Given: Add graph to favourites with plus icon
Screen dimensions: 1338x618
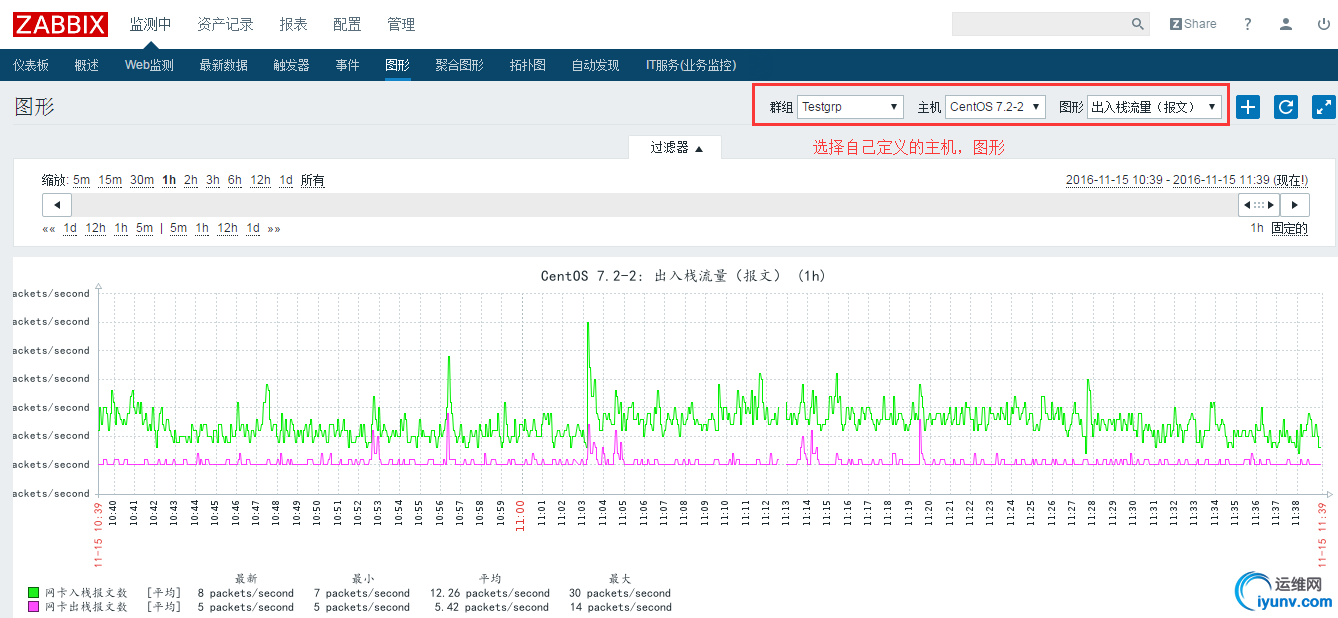Looking at the screenshot, I should click(1248, 107).
